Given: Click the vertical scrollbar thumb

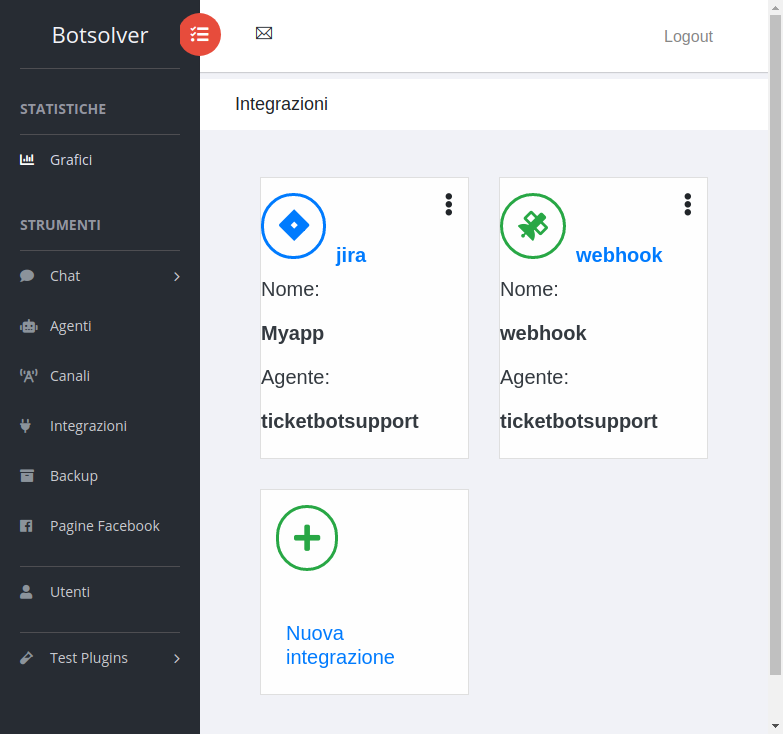Looking at the screenshot, I should [x=775, y=345].
